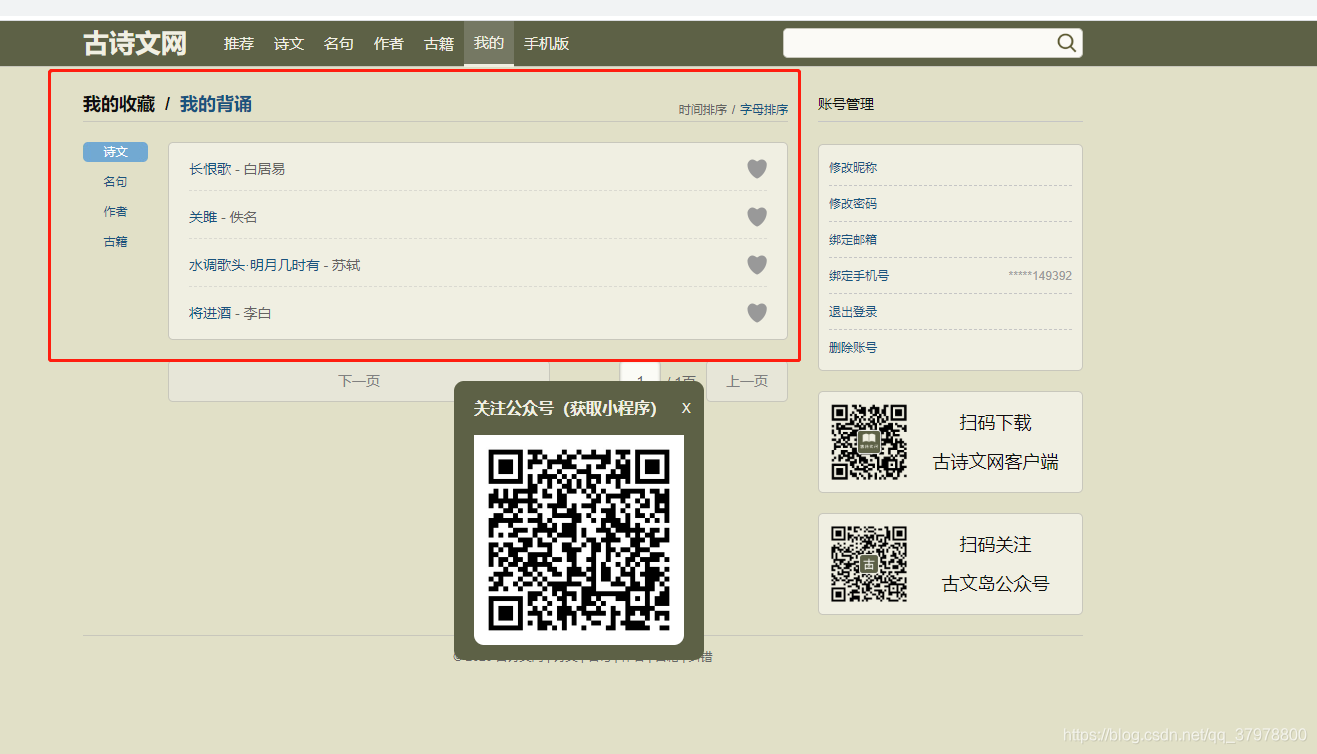
Task: Click the search magnifier icon
Action: [1066, 43]
